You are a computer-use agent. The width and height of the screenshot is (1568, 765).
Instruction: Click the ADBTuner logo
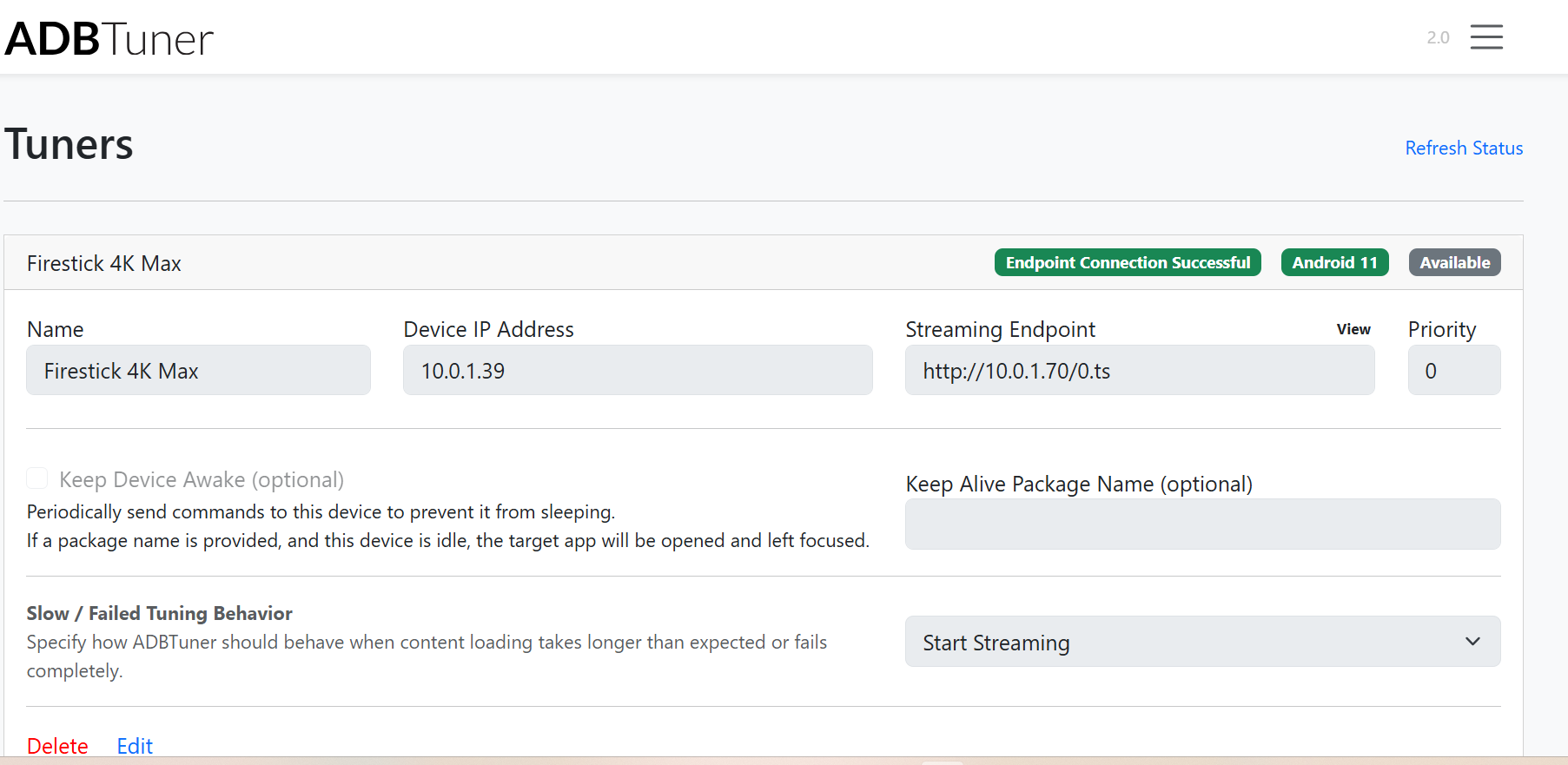tap(109, 39)
